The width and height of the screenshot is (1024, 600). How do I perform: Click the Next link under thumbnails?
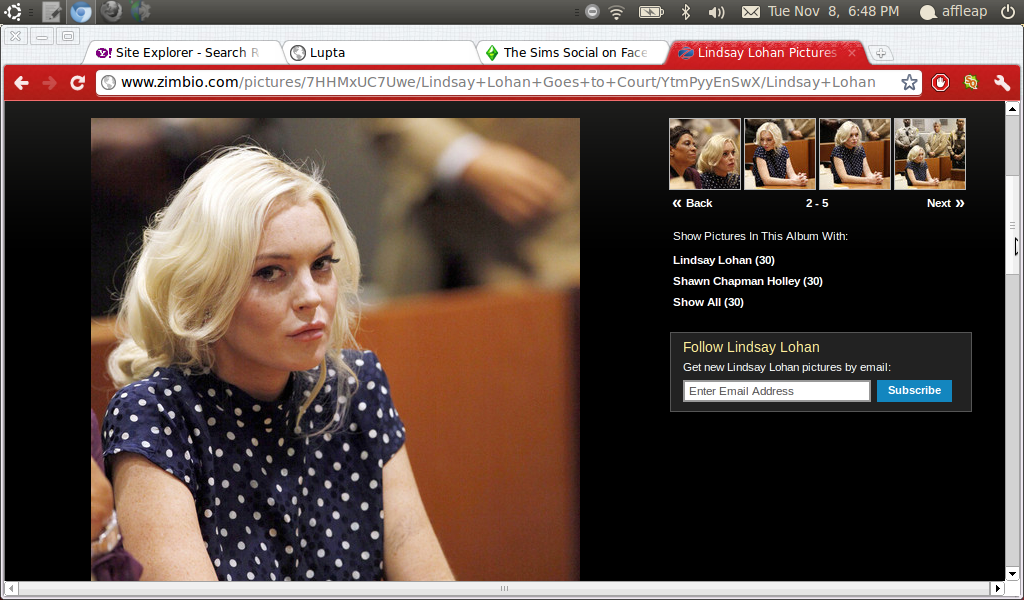pos(946,203)
